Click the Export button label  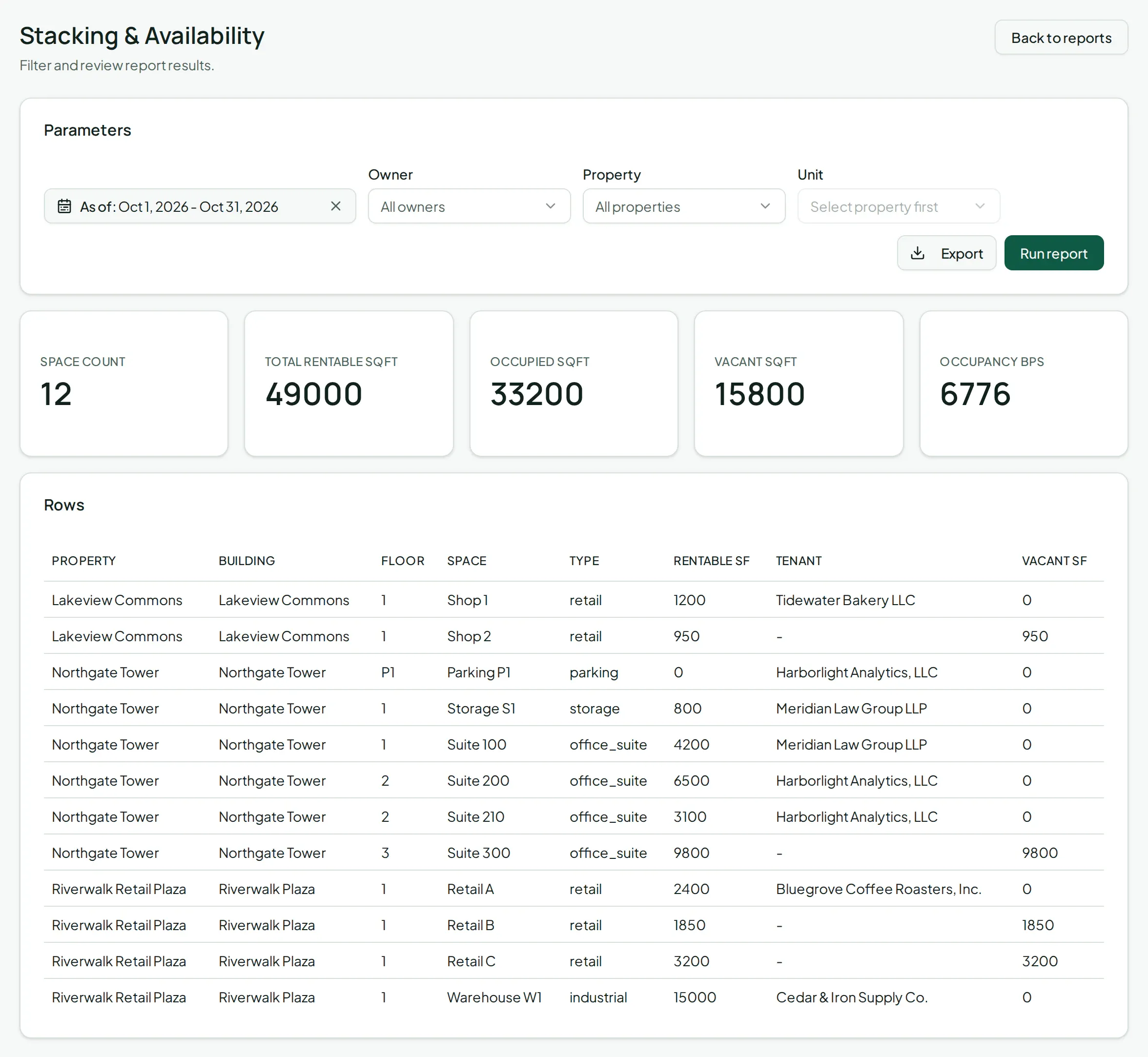coord(962,254)
